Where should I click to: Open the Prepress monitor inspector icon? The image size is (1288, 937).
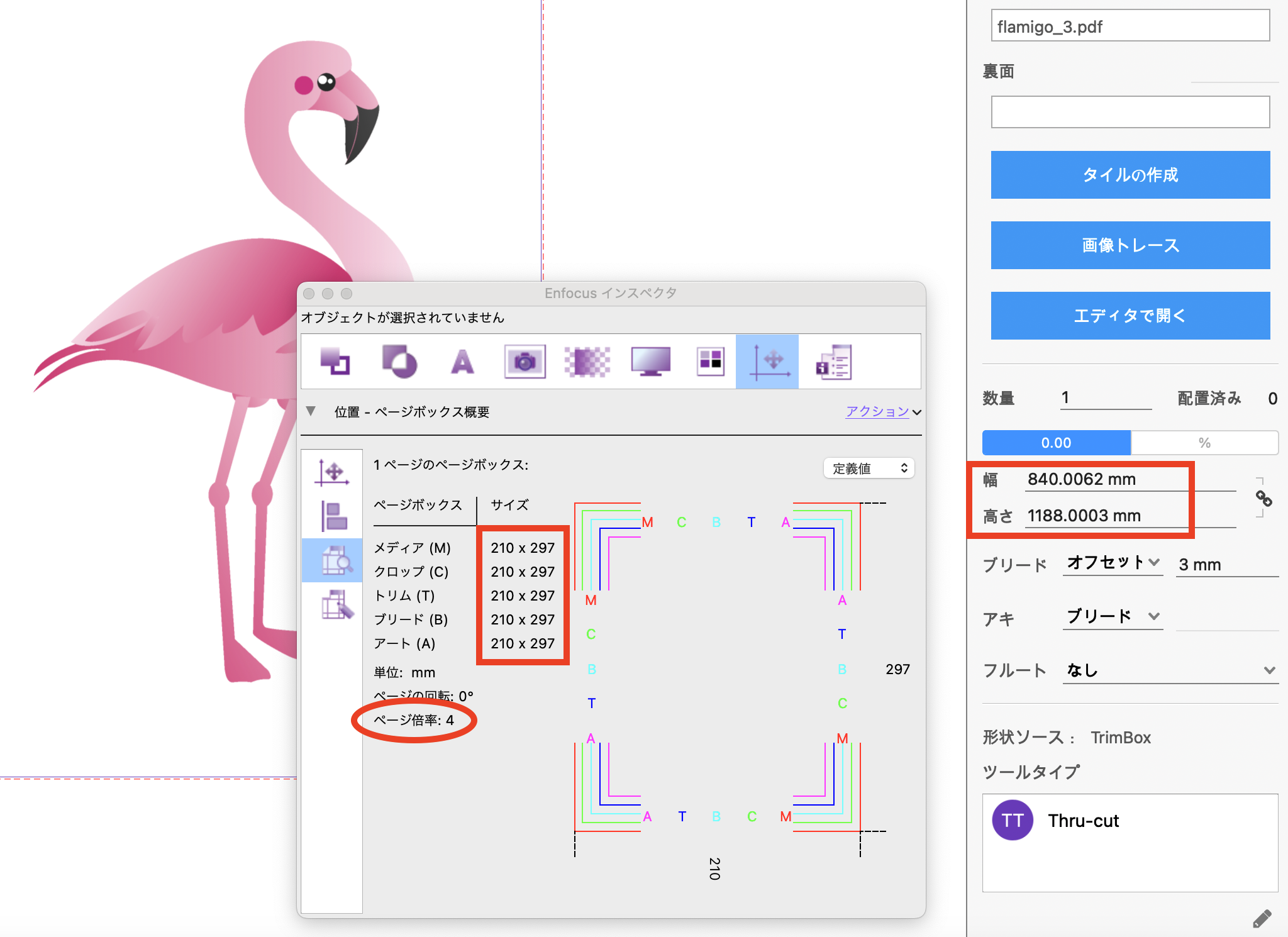650,362
